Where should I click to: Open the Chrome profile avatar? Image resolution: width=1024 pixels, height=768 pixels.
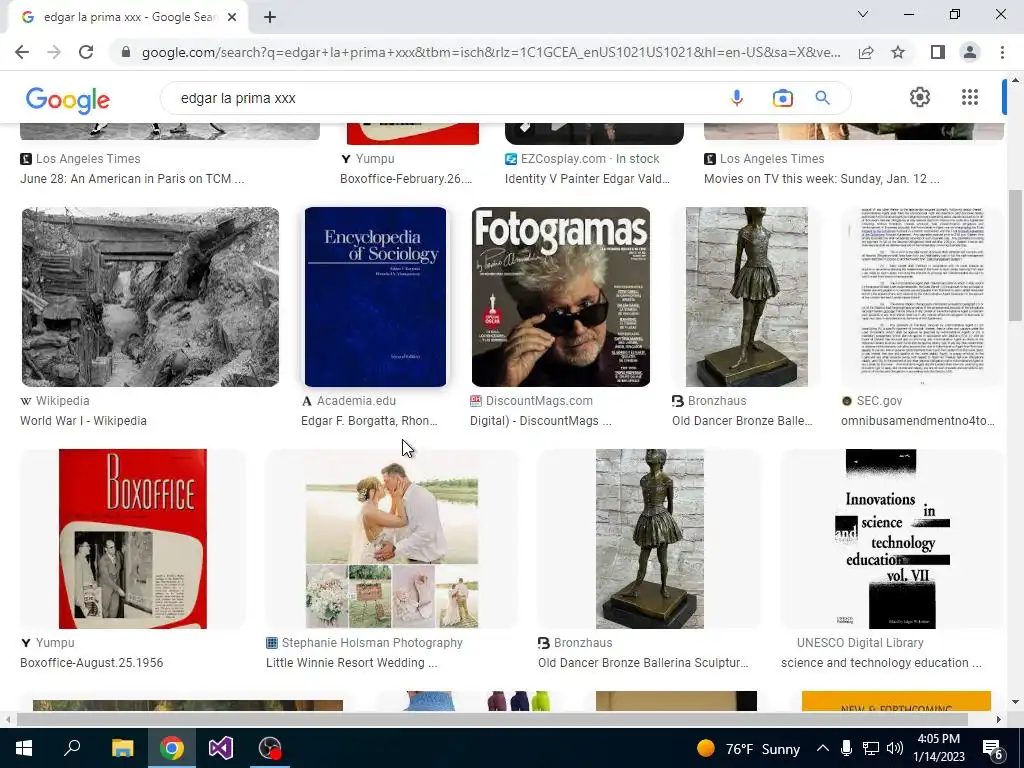(970, 52)
